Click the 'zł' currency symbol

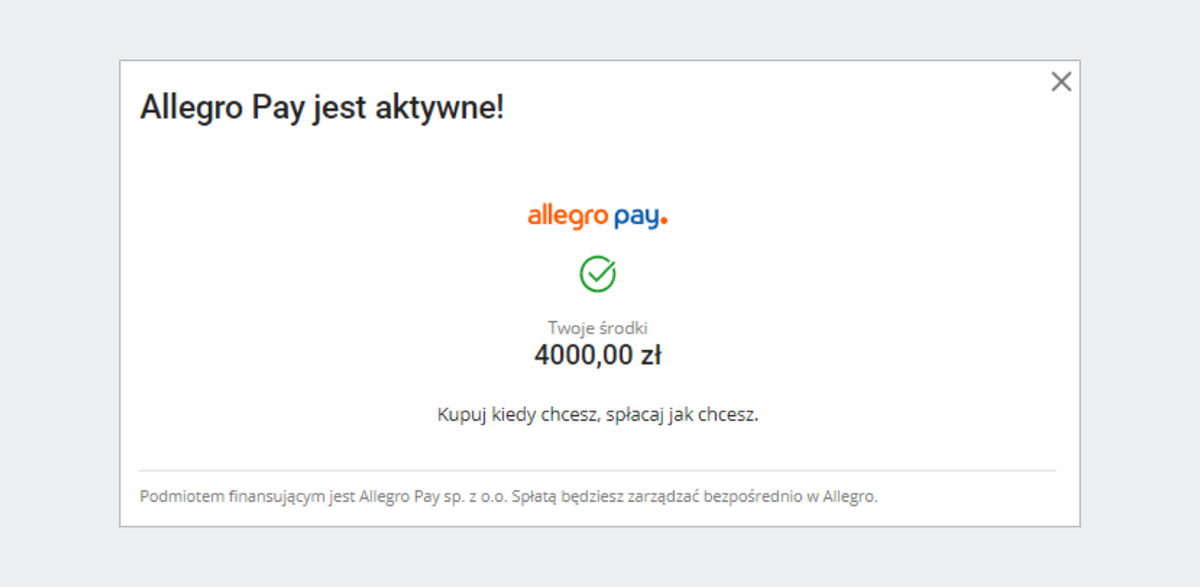coord(650,355)
